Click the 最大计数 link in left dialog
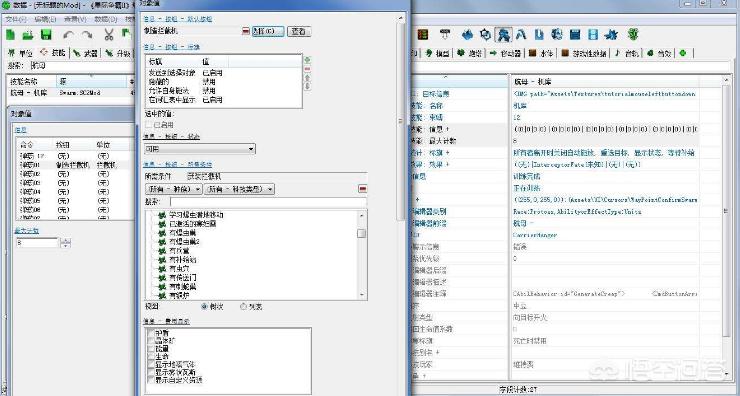 pyautogui.click(x=26, y=231)
